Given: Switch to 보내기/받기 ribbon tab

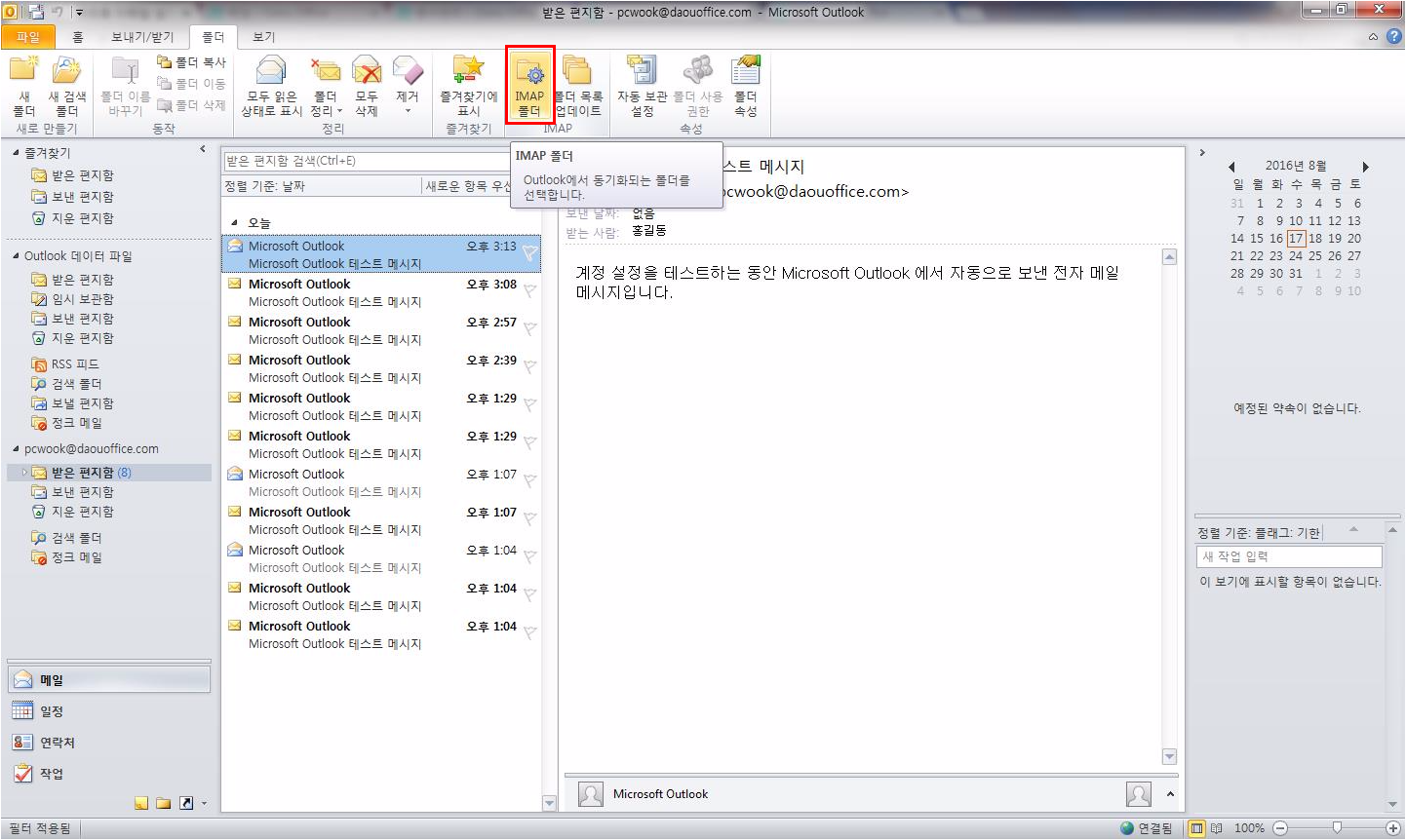Looking at the screenshot, I should click(x=142, y=37).
